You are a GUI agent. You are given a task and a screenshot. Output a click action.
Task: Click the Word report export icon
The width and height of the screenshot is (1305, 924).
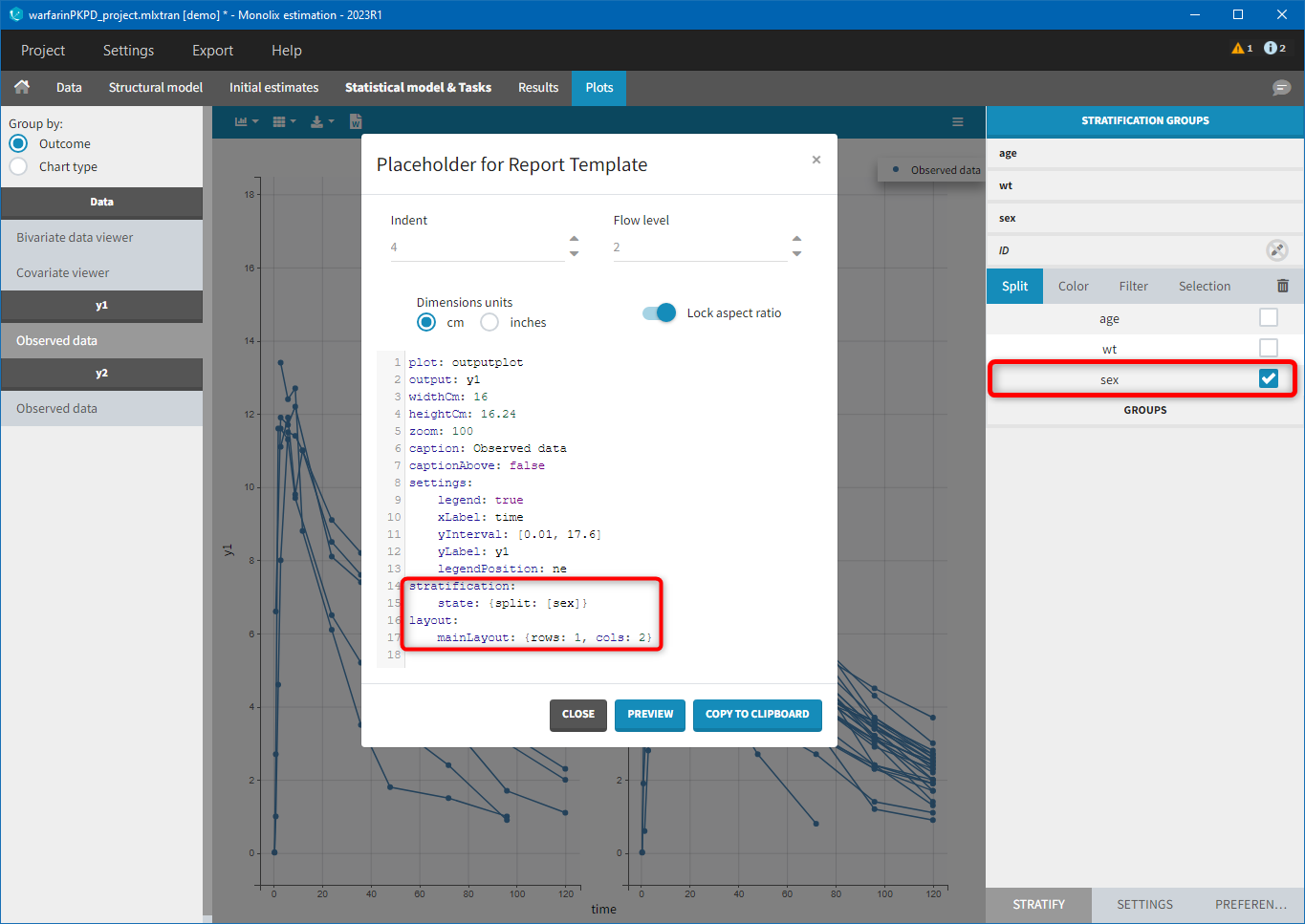[x=356, y=121]
